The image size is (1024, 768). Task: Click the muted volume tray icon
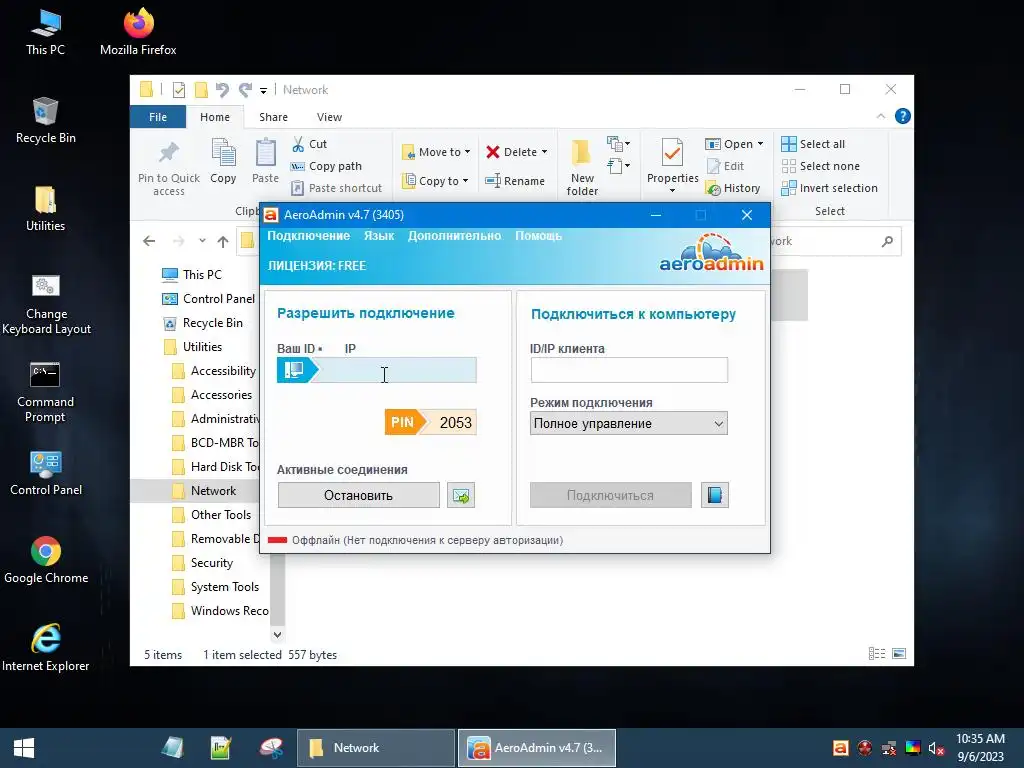pos(936,748)
